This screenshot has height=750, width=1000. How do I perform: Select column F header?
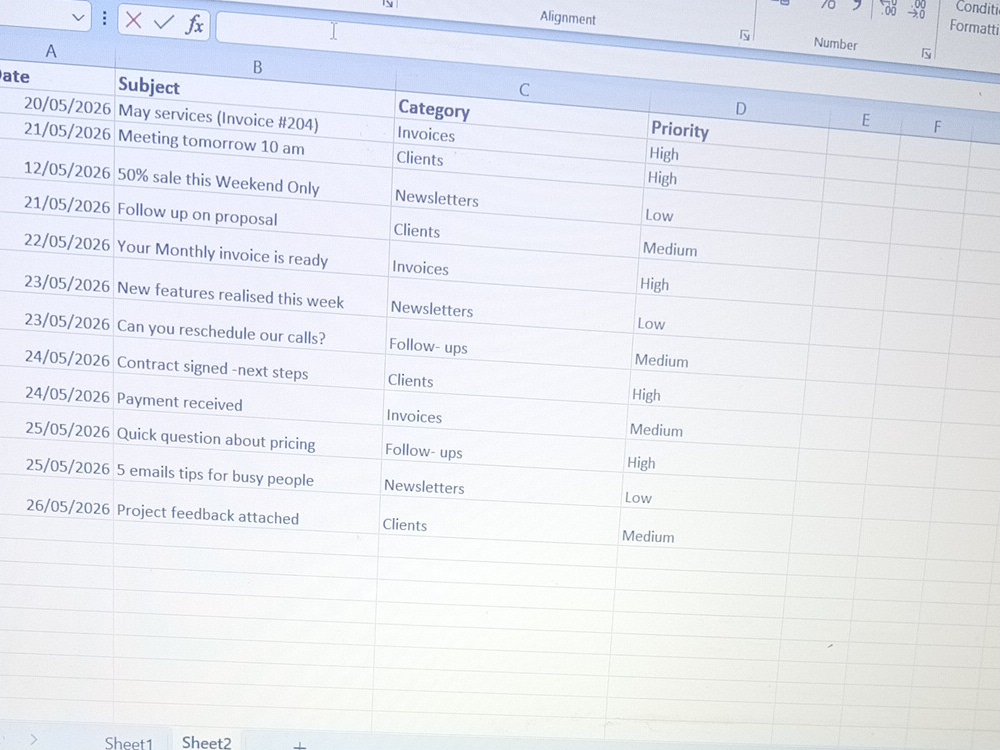coord(937,127)
